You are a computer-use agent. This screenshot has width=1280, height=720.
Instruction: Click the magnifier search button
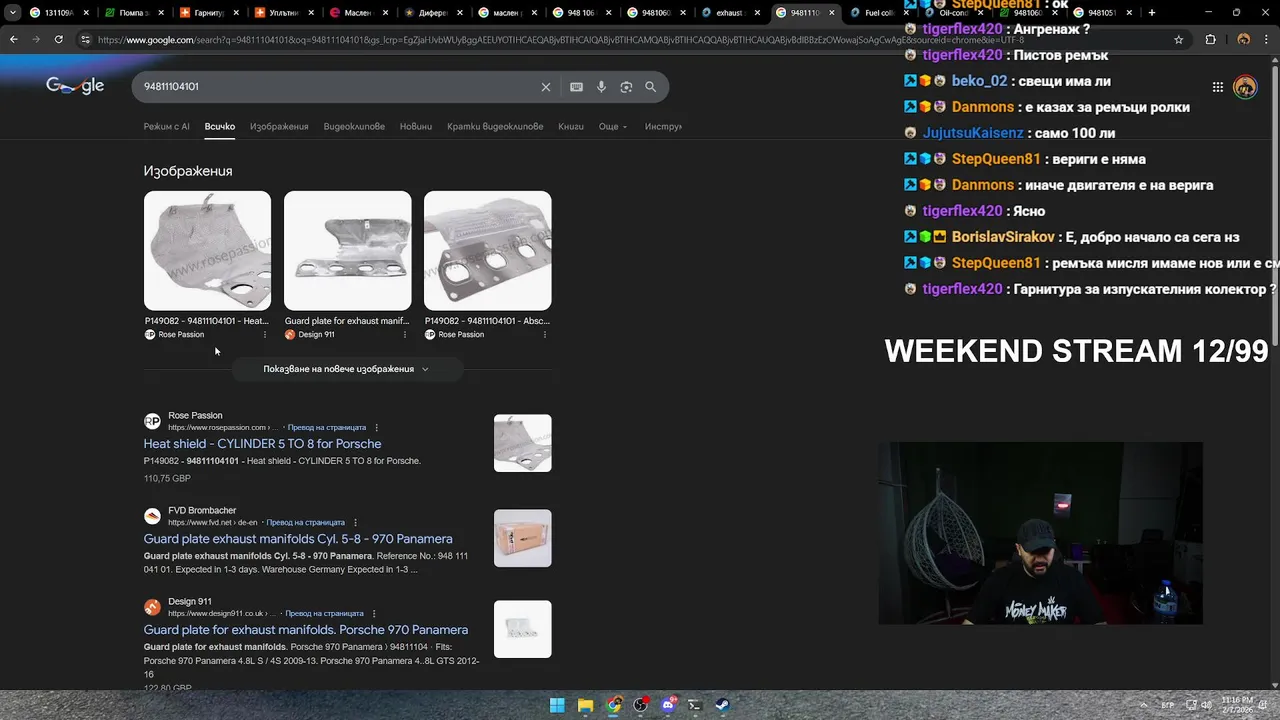coord(651,87)
